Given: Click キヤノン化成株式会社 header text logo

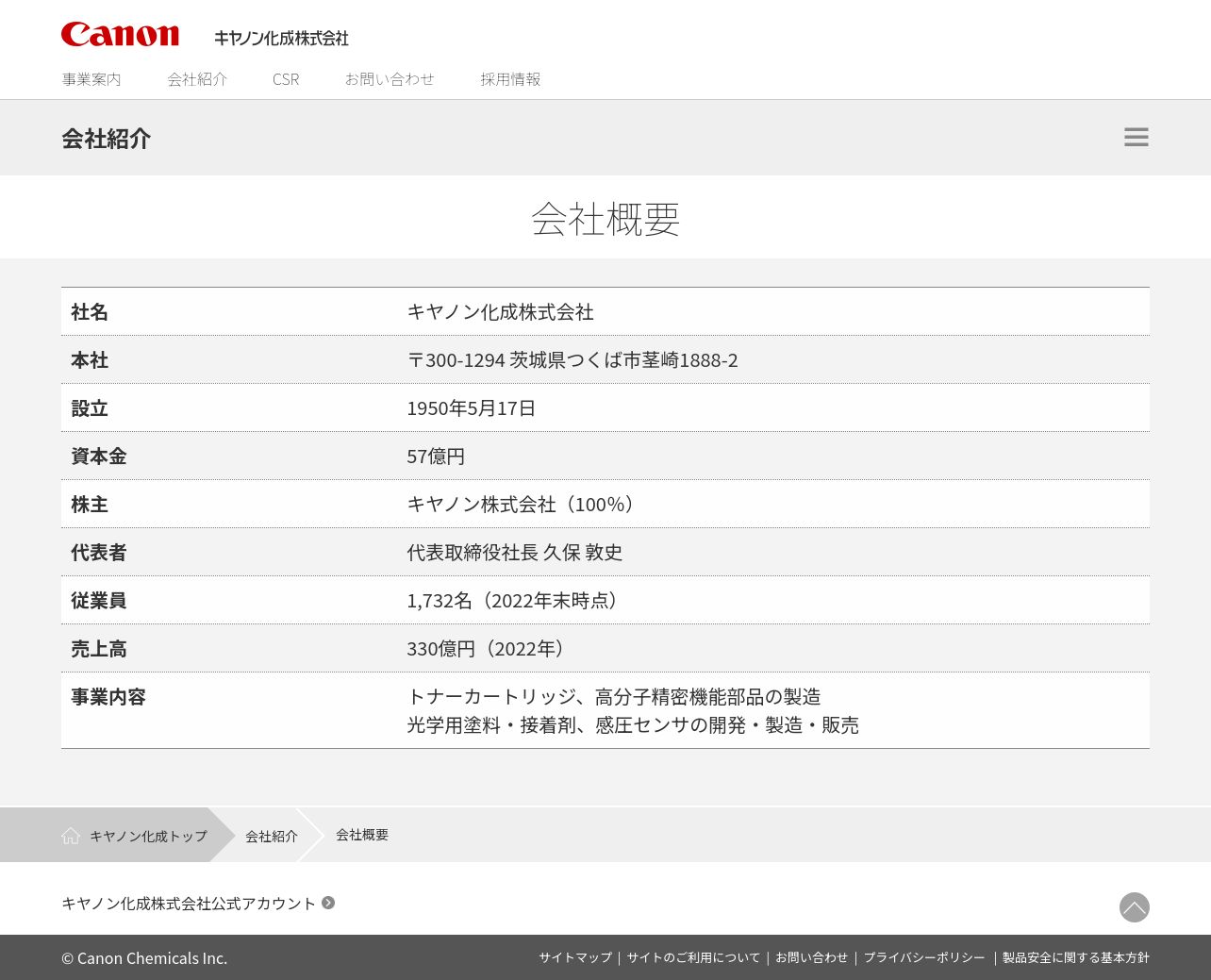Looking at the screenshot, I should coord(281,38).
